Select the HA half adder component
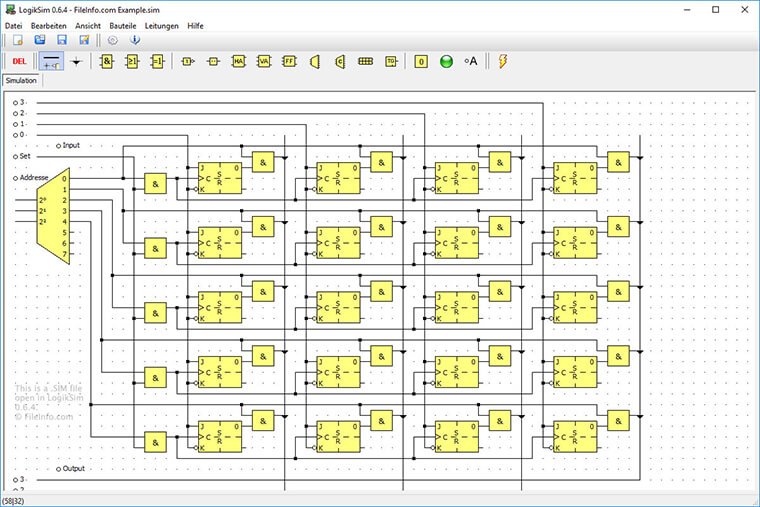The image size is (760, 507). pos(238,61)
